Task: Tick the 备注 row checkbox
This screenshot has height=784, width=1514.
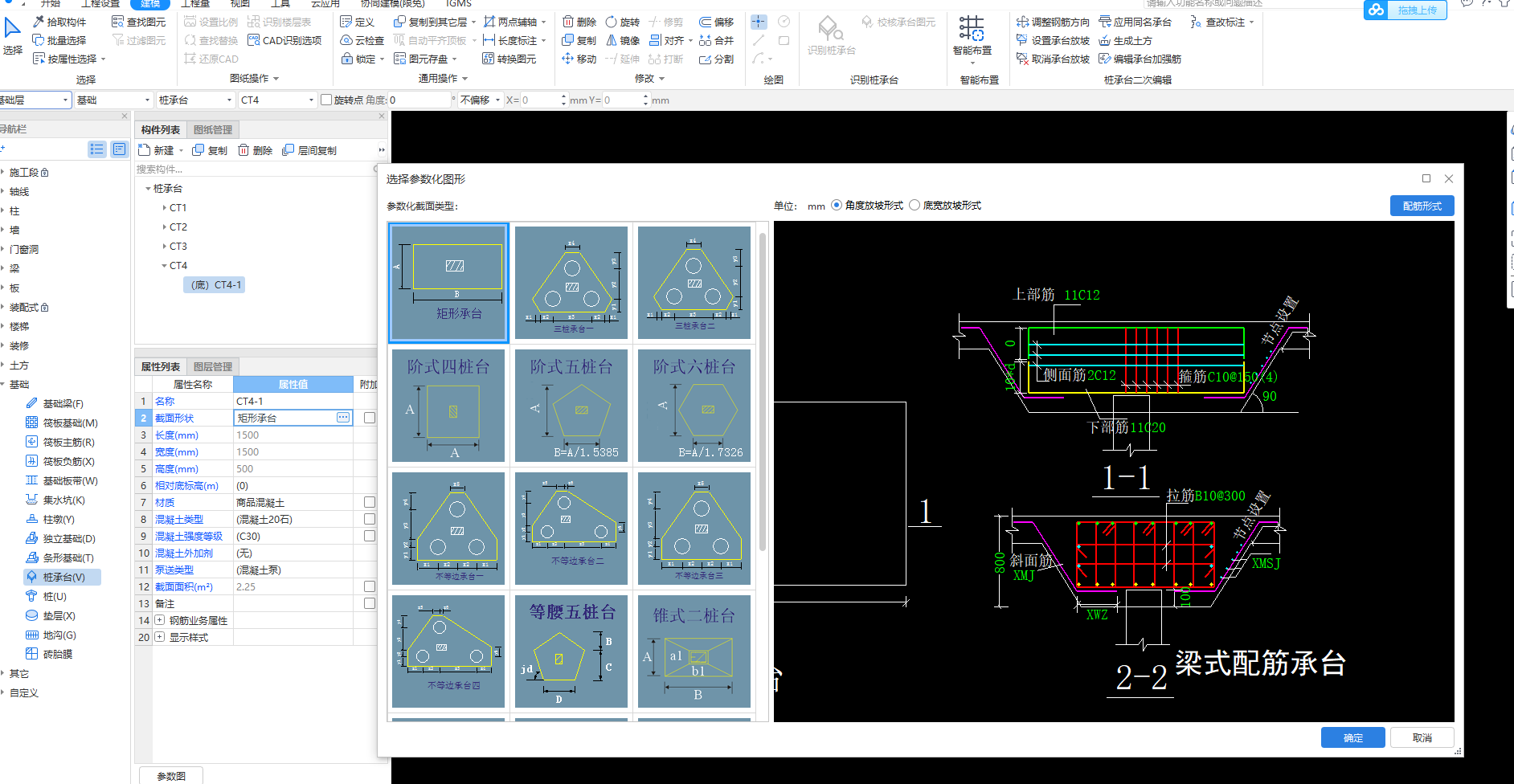Action: pos(370,603)
